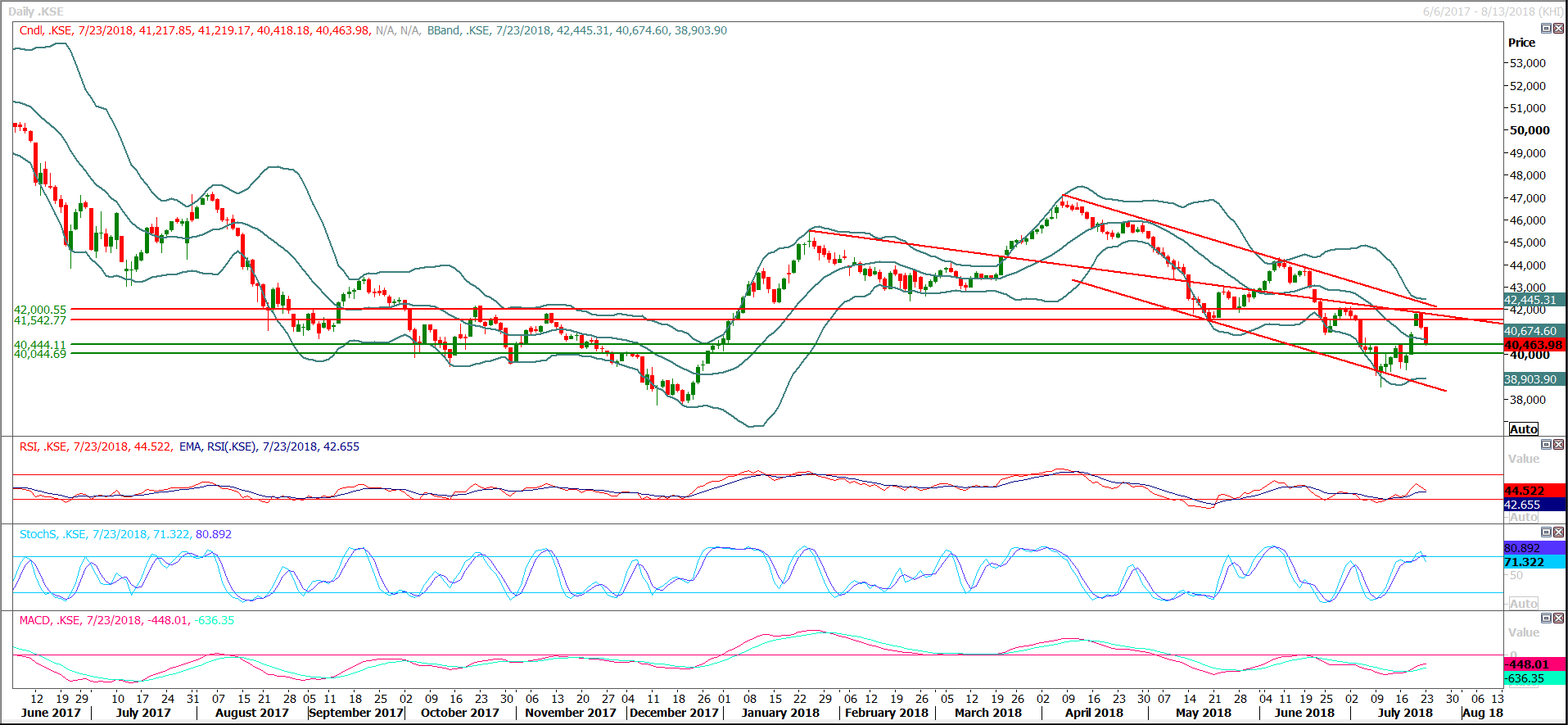Screen dimensions: 1568x725
Task: Maximize the StochS indicator panel
Action: [1546, 532]
